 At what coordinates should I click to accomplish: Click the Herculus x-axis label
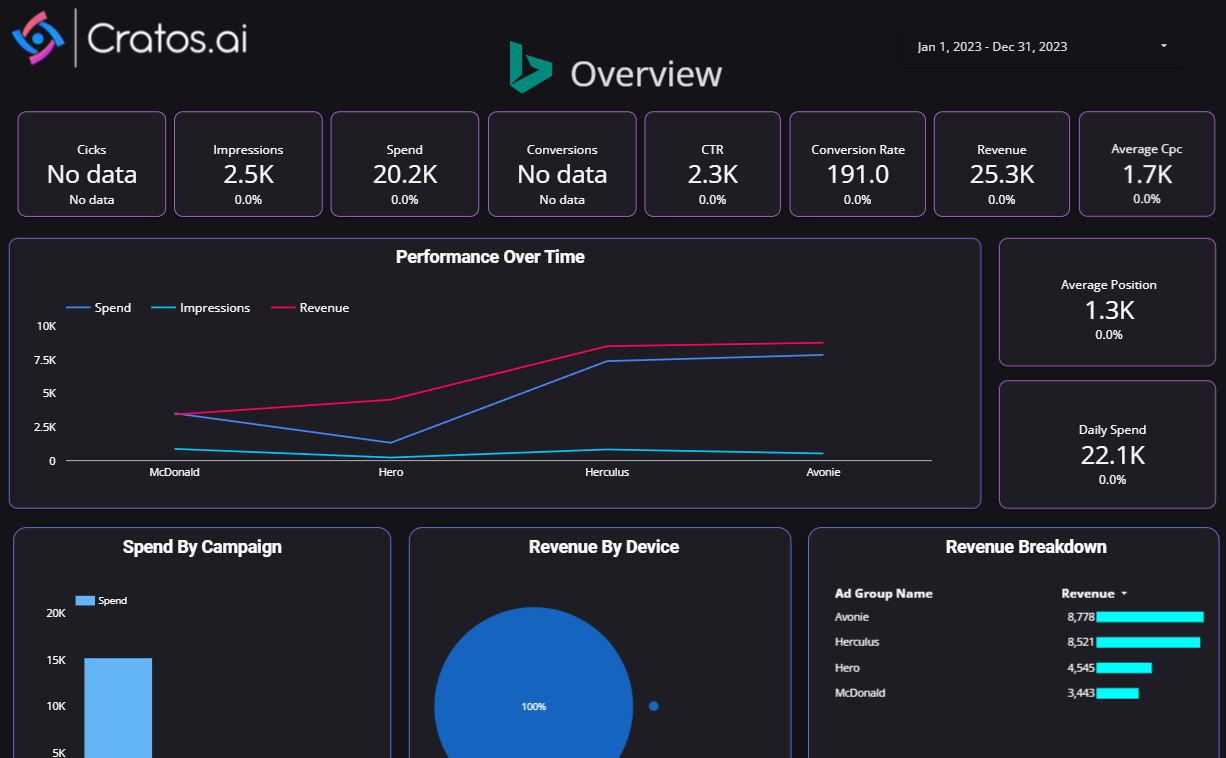tap(607, 472)
